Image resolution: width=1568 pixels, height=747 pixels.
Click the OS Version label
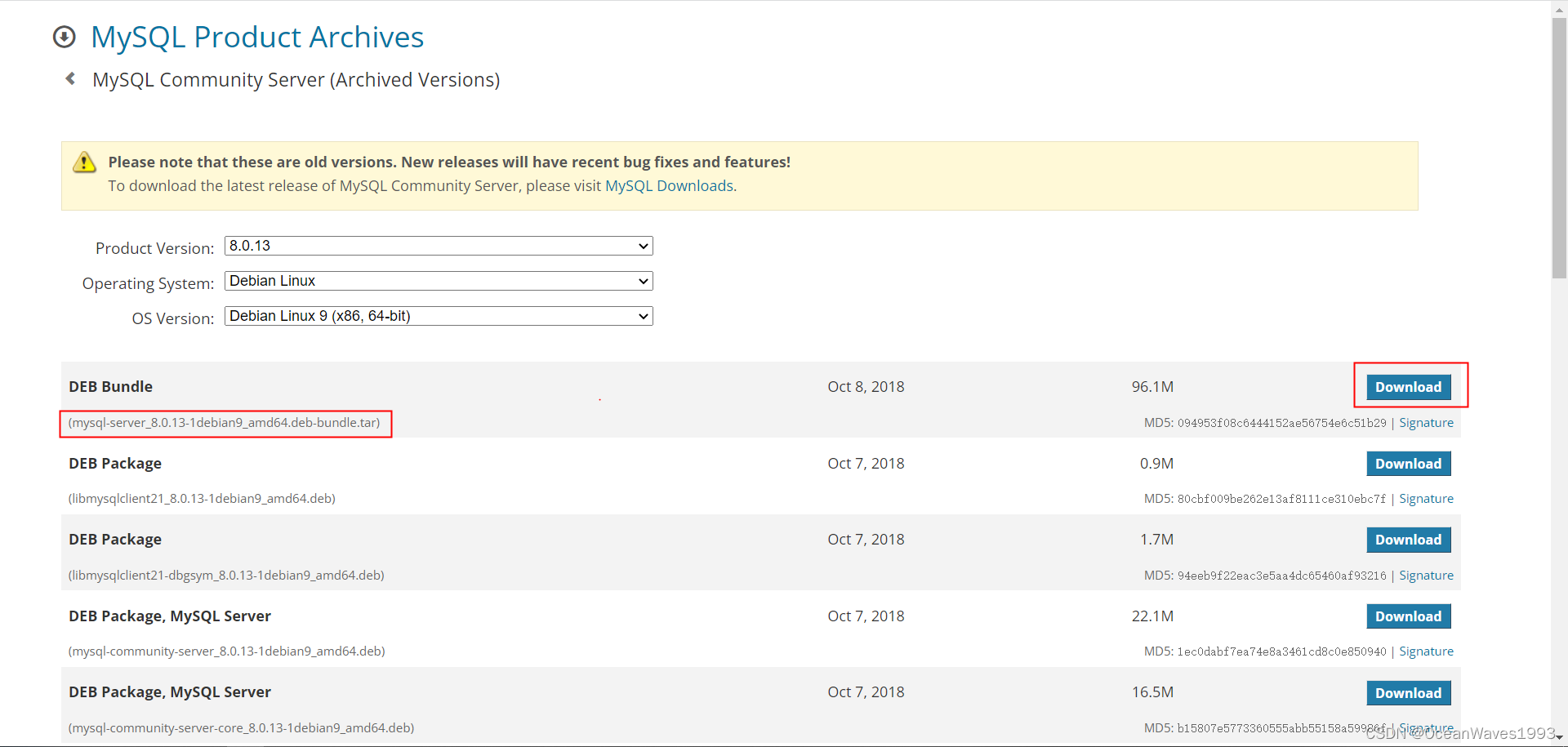[173, 318]
